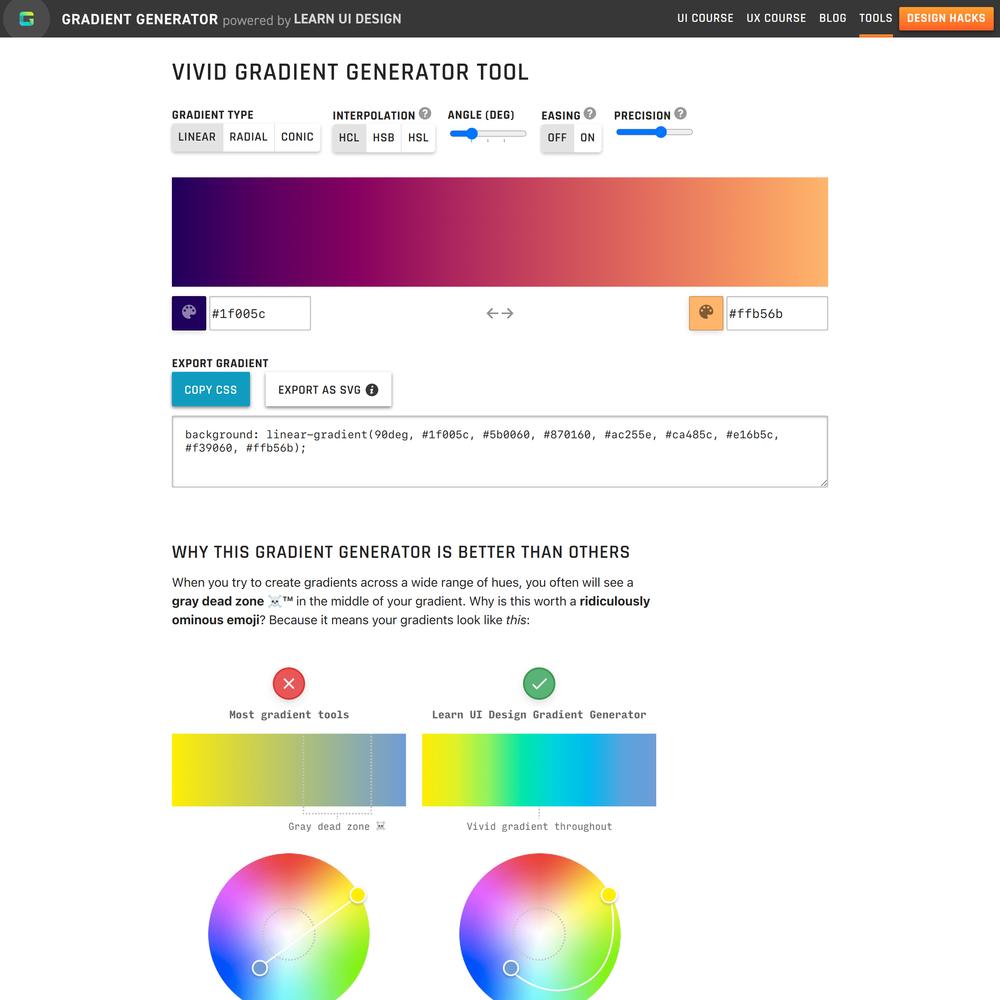The image size is (1000, 1000).
Task: Click the main purple-orange gradient preview
Action: 500,232
